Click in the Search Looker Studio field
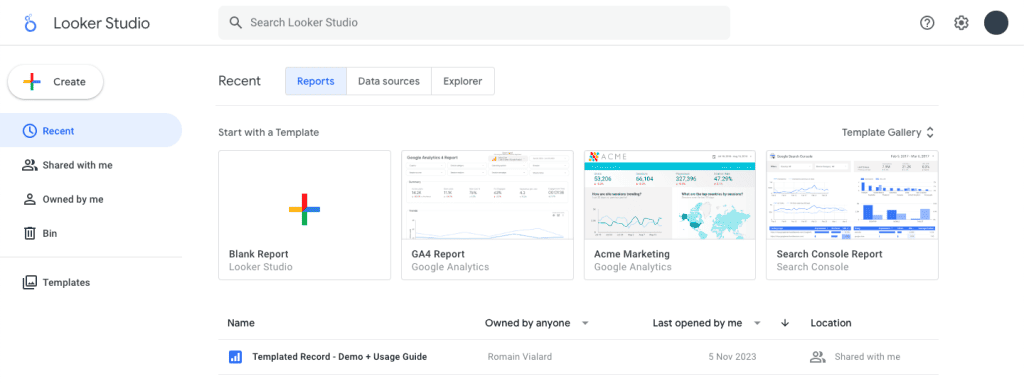This screenshot has width=1024, height=384. 474,23
